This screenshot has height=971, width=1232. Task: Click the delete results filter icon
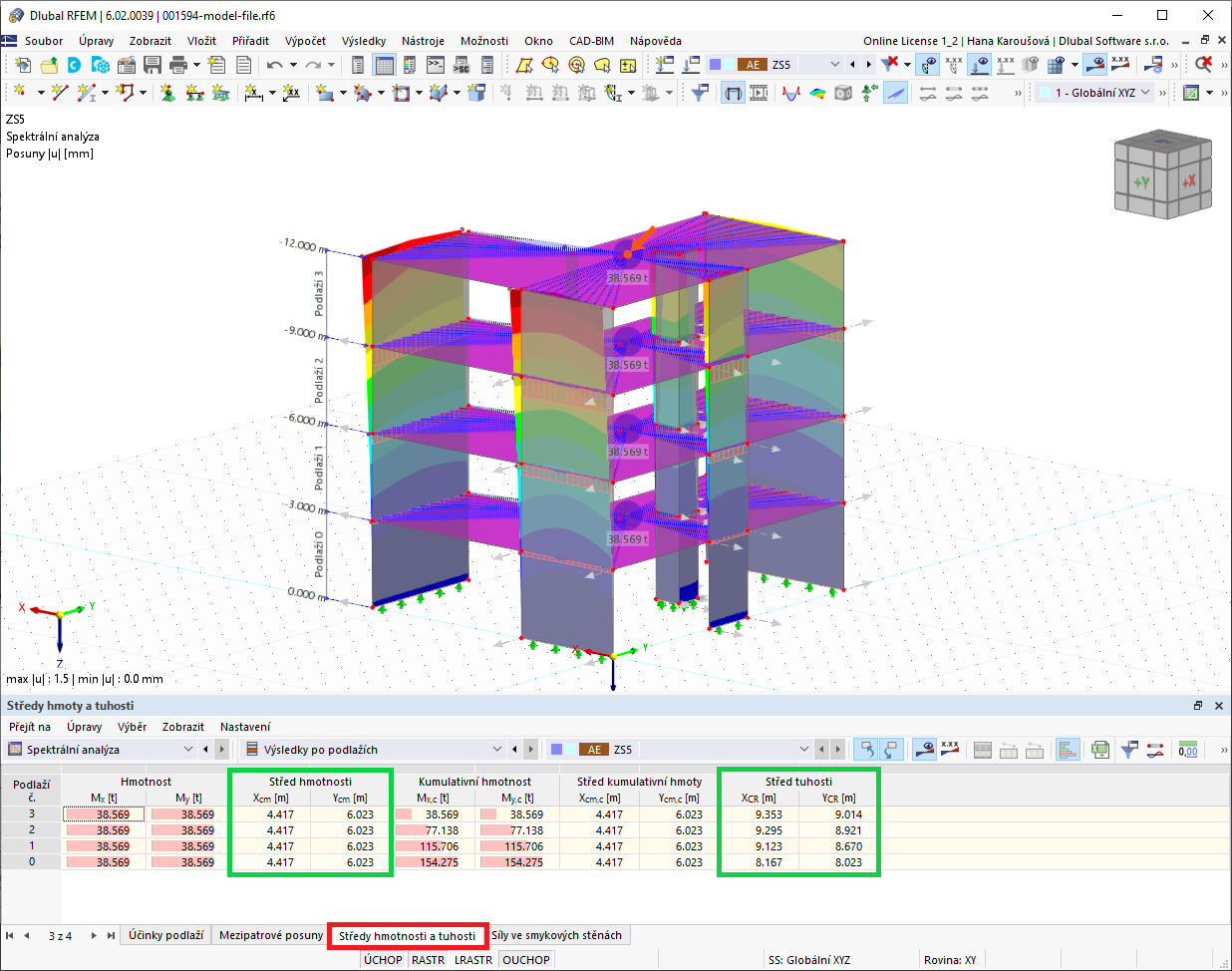click(890, 64)
